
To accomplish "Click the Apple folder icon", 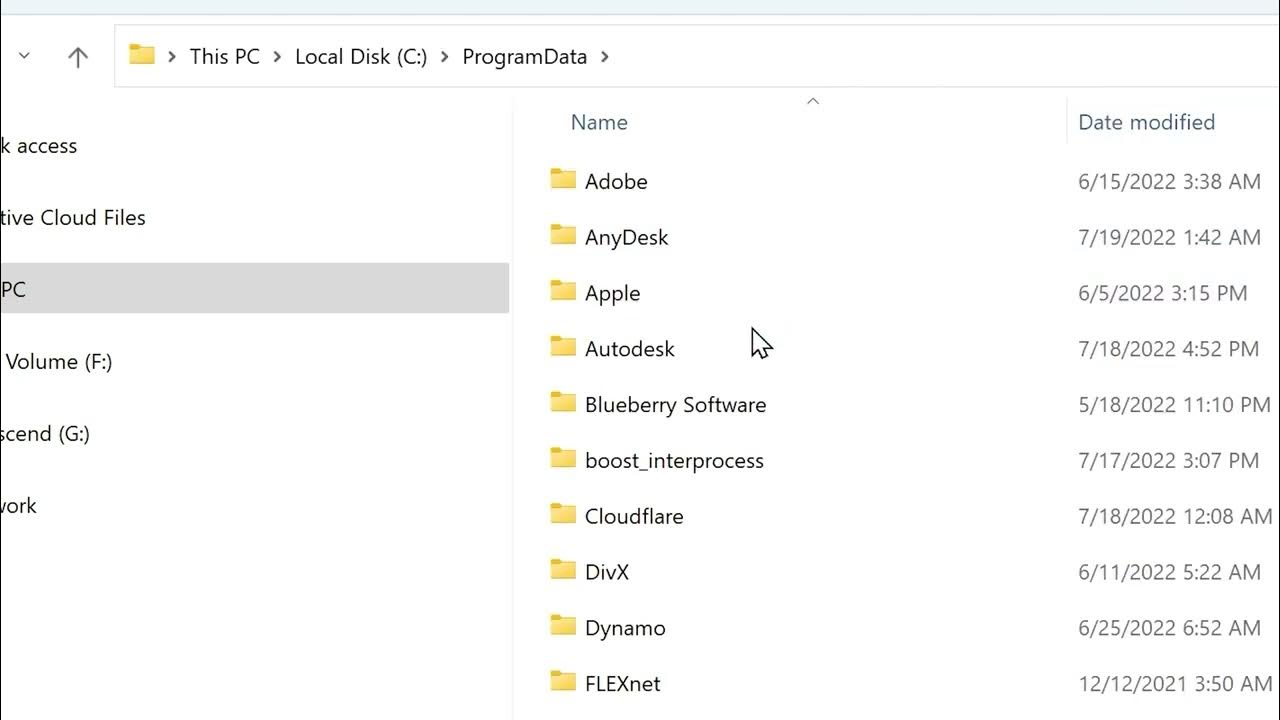I will [563, 292].
